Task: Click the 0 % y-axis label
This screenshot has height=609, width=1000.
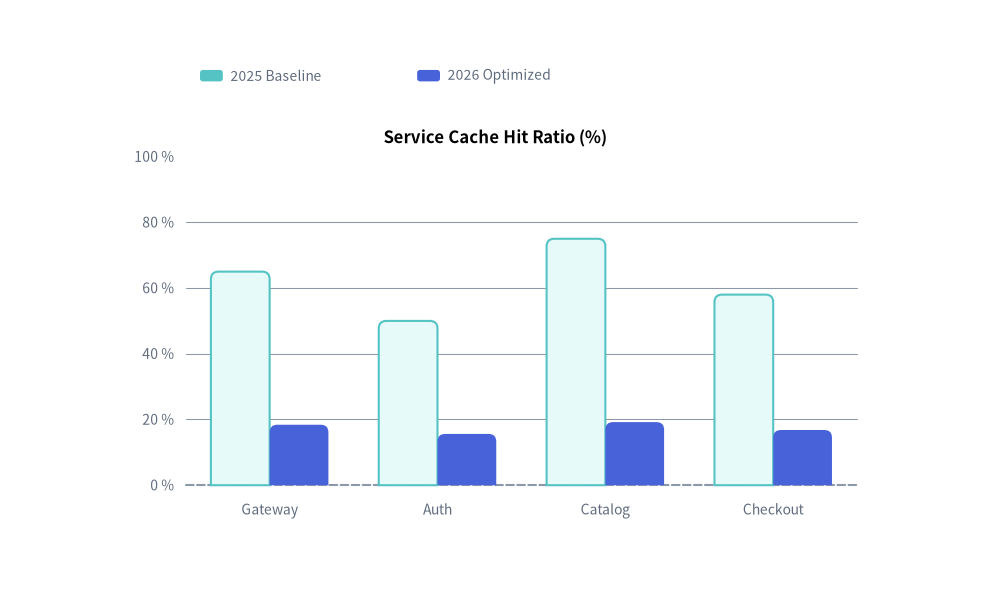Action: click(x=162, y=485)
